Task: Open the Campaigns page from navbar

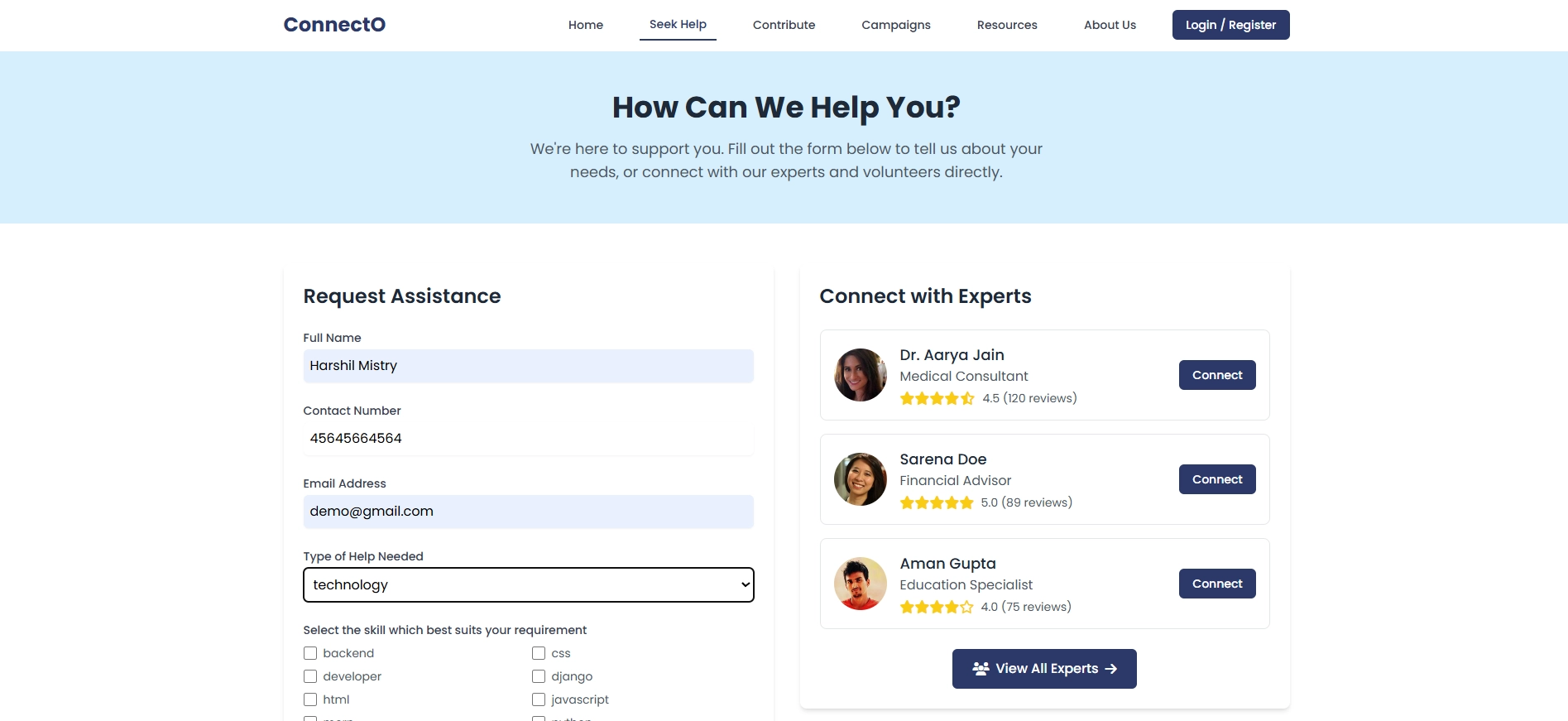Action: [895, 25]
